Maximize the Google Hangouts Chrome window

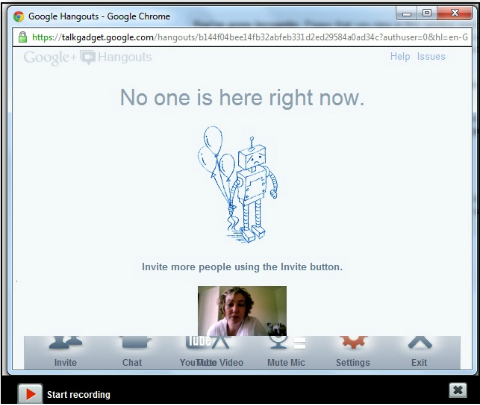tap(427, 14)
